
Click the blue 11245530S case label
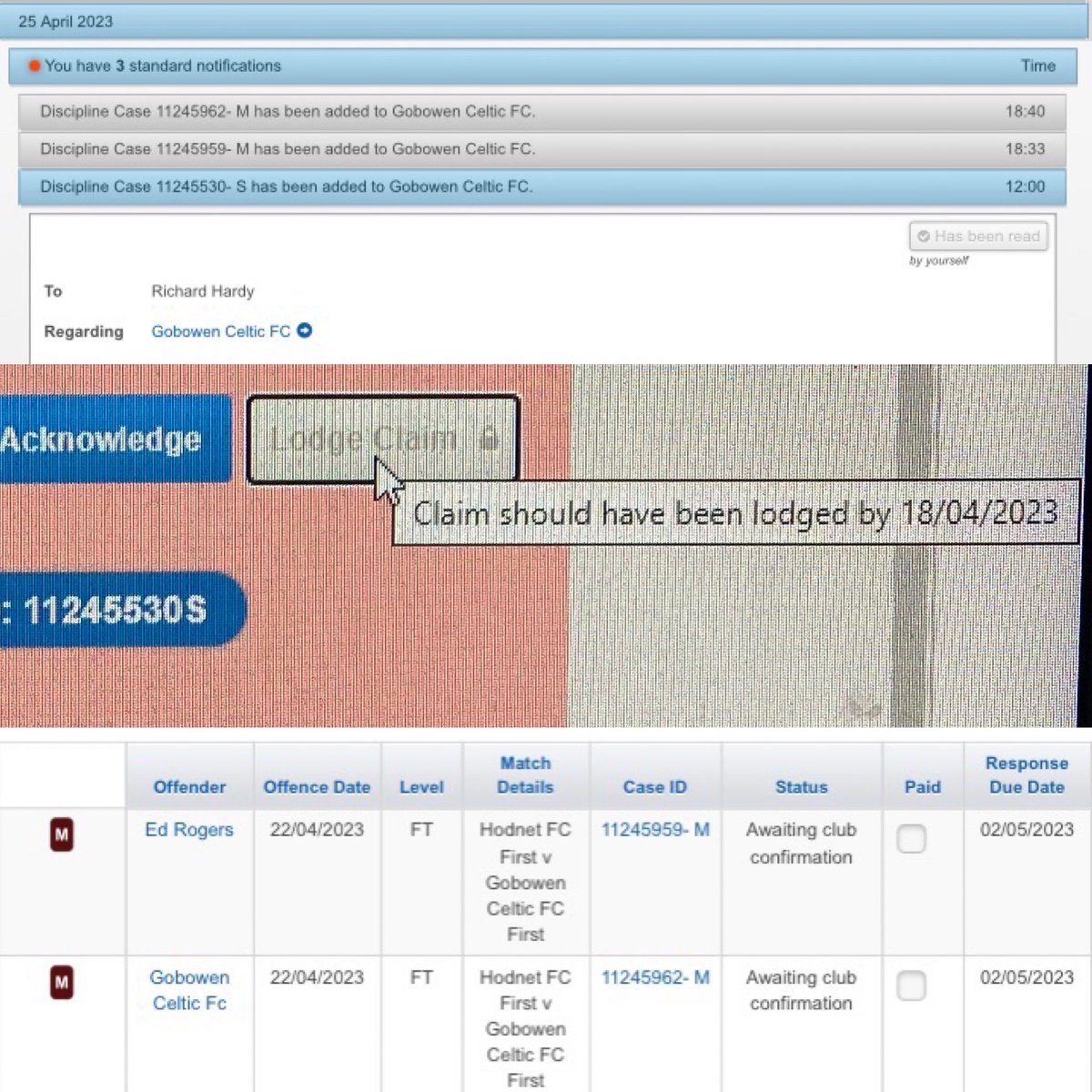coord(123,610)
